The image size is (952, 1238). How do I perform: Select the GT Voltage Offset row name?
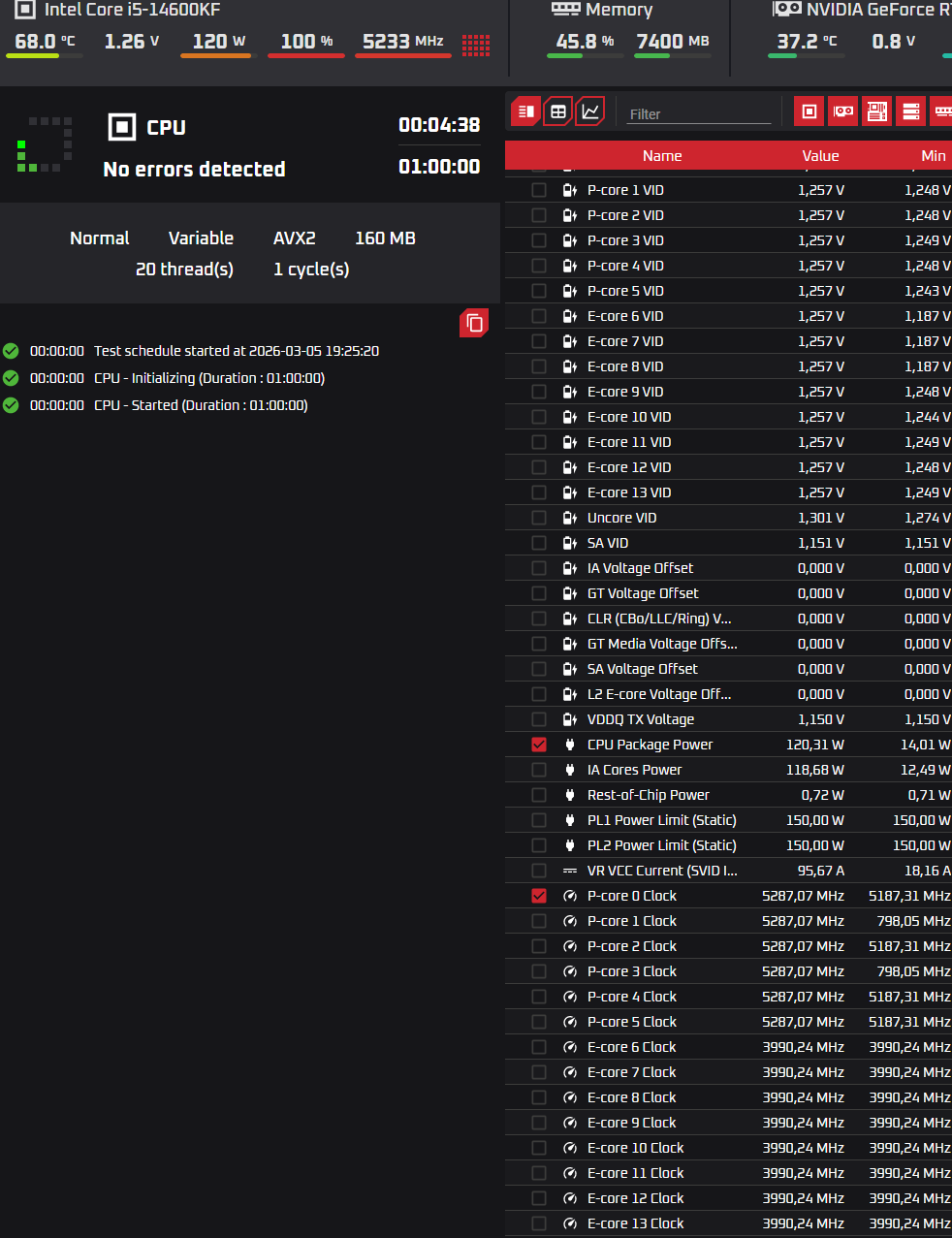[643, 593]
